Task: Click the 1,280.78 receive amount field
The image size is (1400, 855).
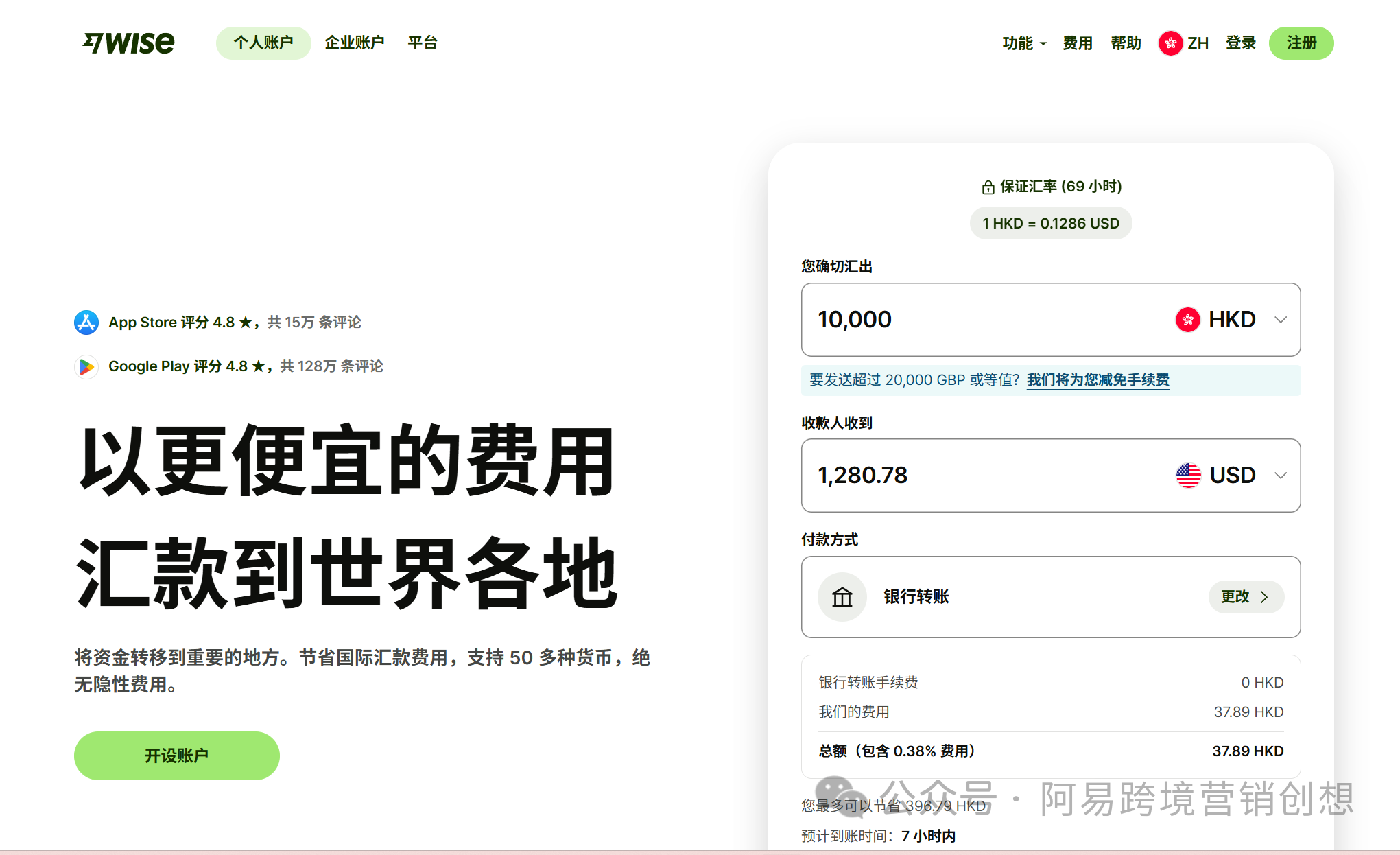Action: [1051, 476]
